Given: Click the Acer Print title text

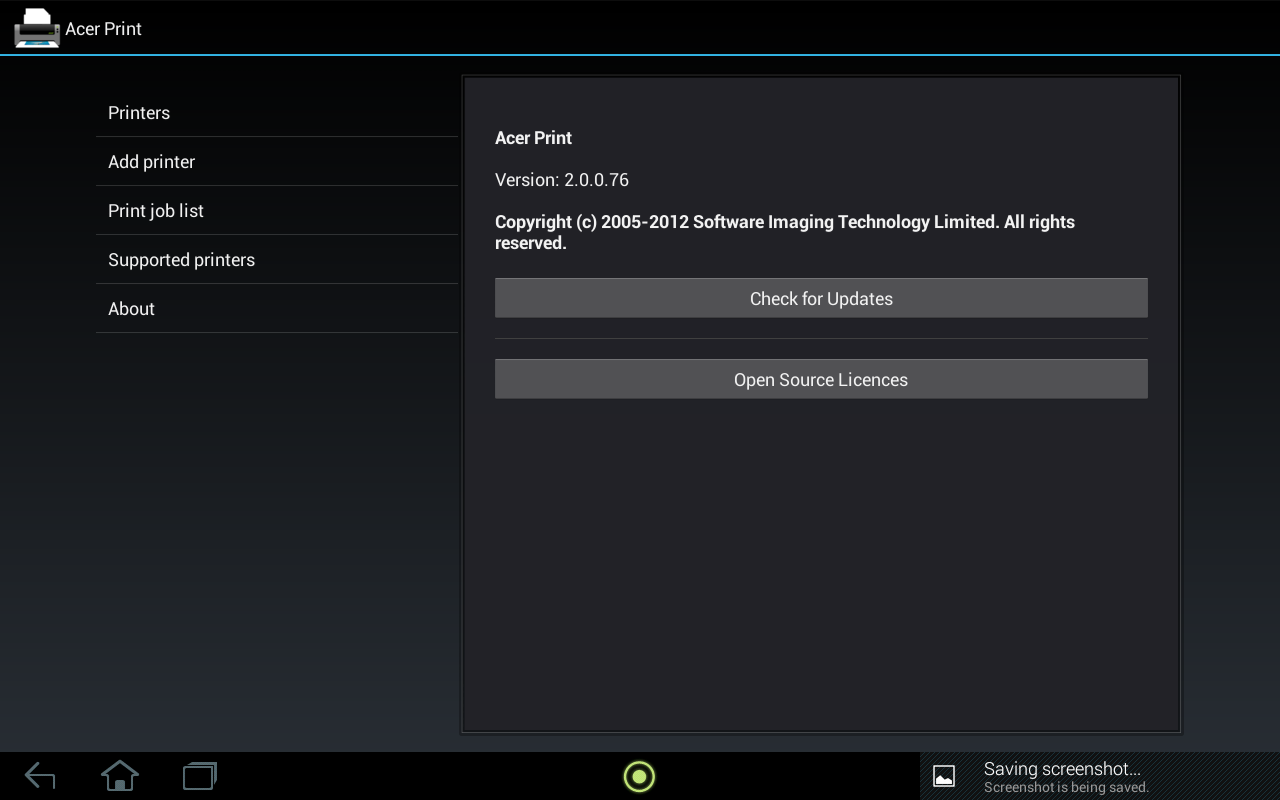Looking at the screenshot, I should [103, 29].
